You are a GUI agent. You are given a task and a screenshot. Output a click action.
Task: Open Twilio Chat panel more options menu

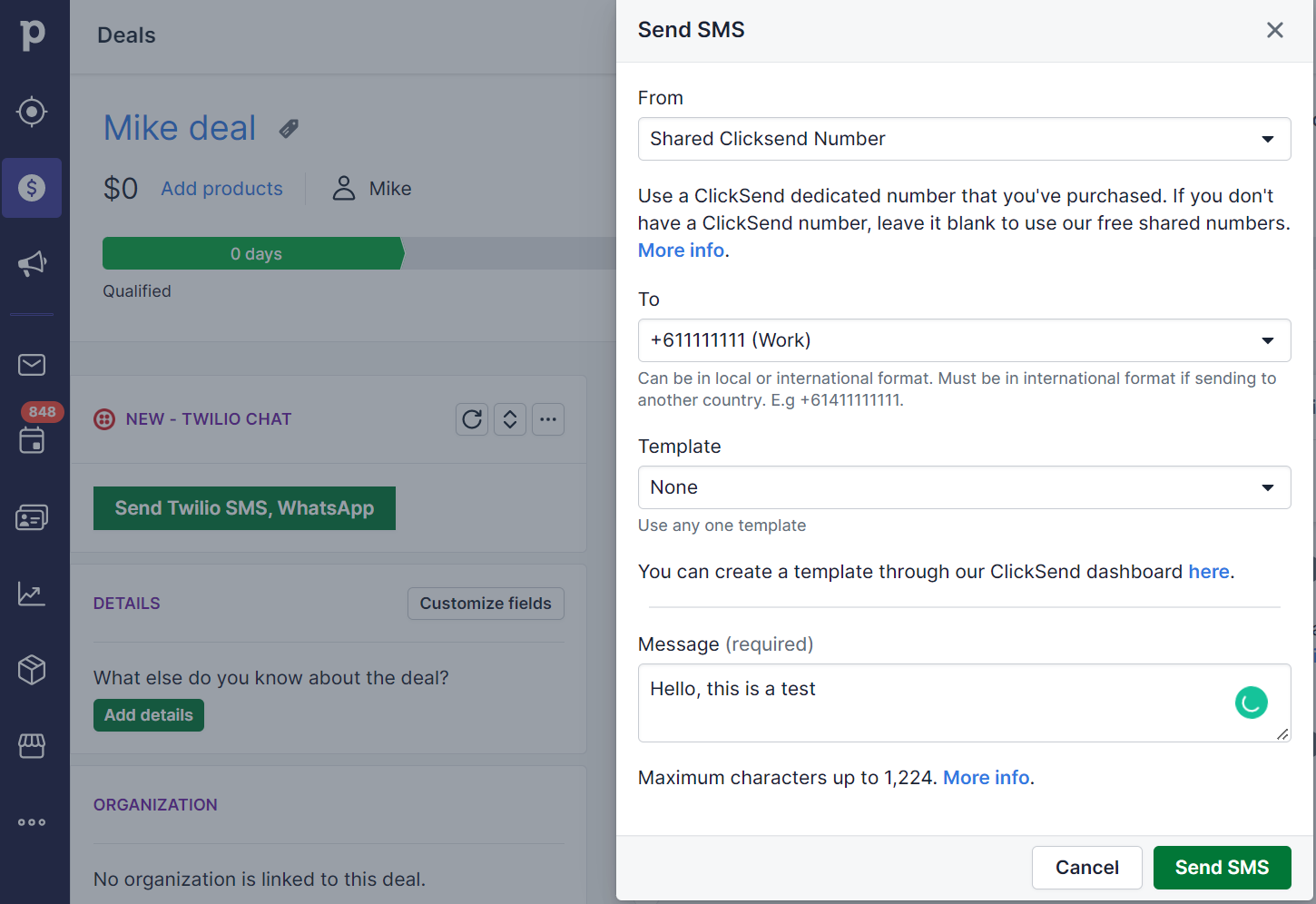pos(548,419)
